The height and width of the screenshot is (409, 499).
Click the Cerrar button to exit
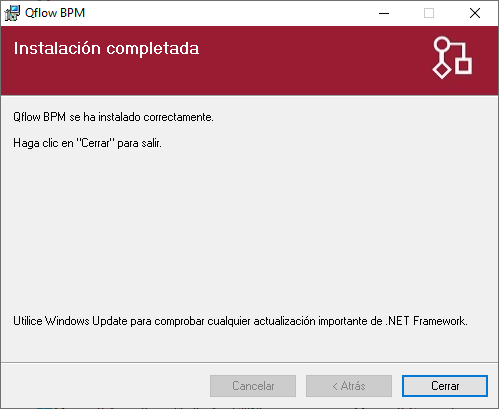[445, 386]
